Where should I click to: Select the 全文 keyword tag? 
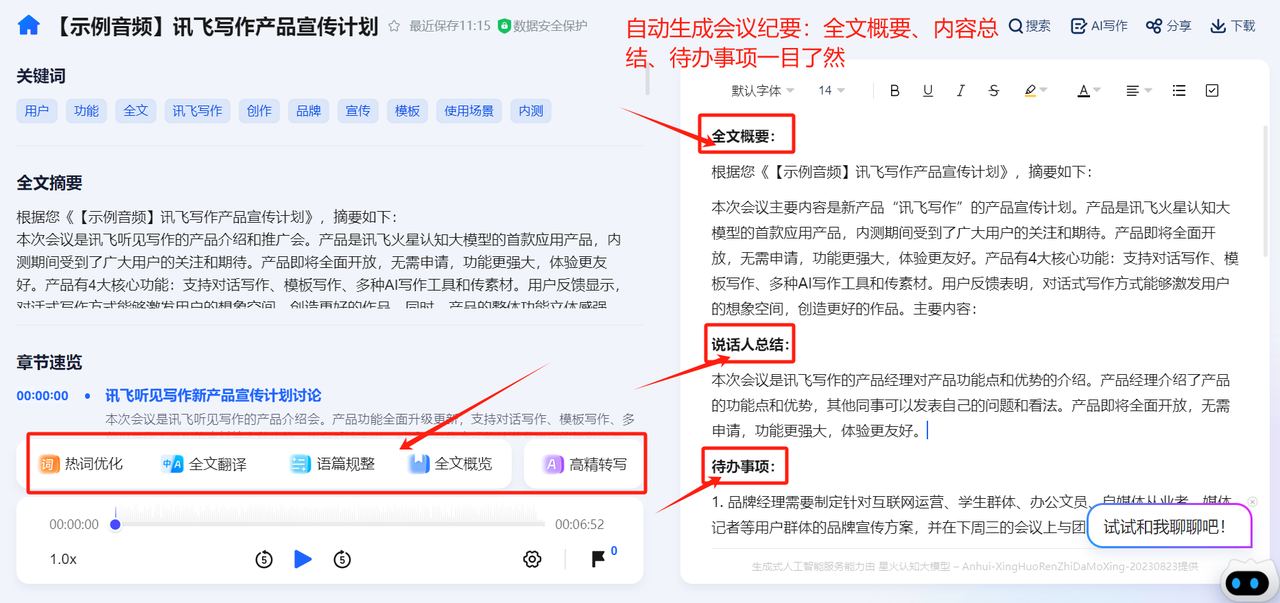[136, 111]
